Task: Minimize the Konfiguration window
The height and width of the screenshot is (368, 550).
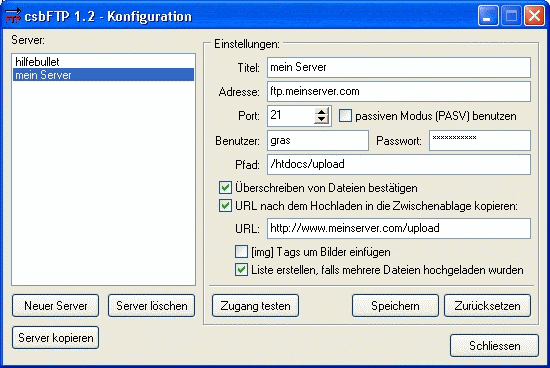Action: 488,16
